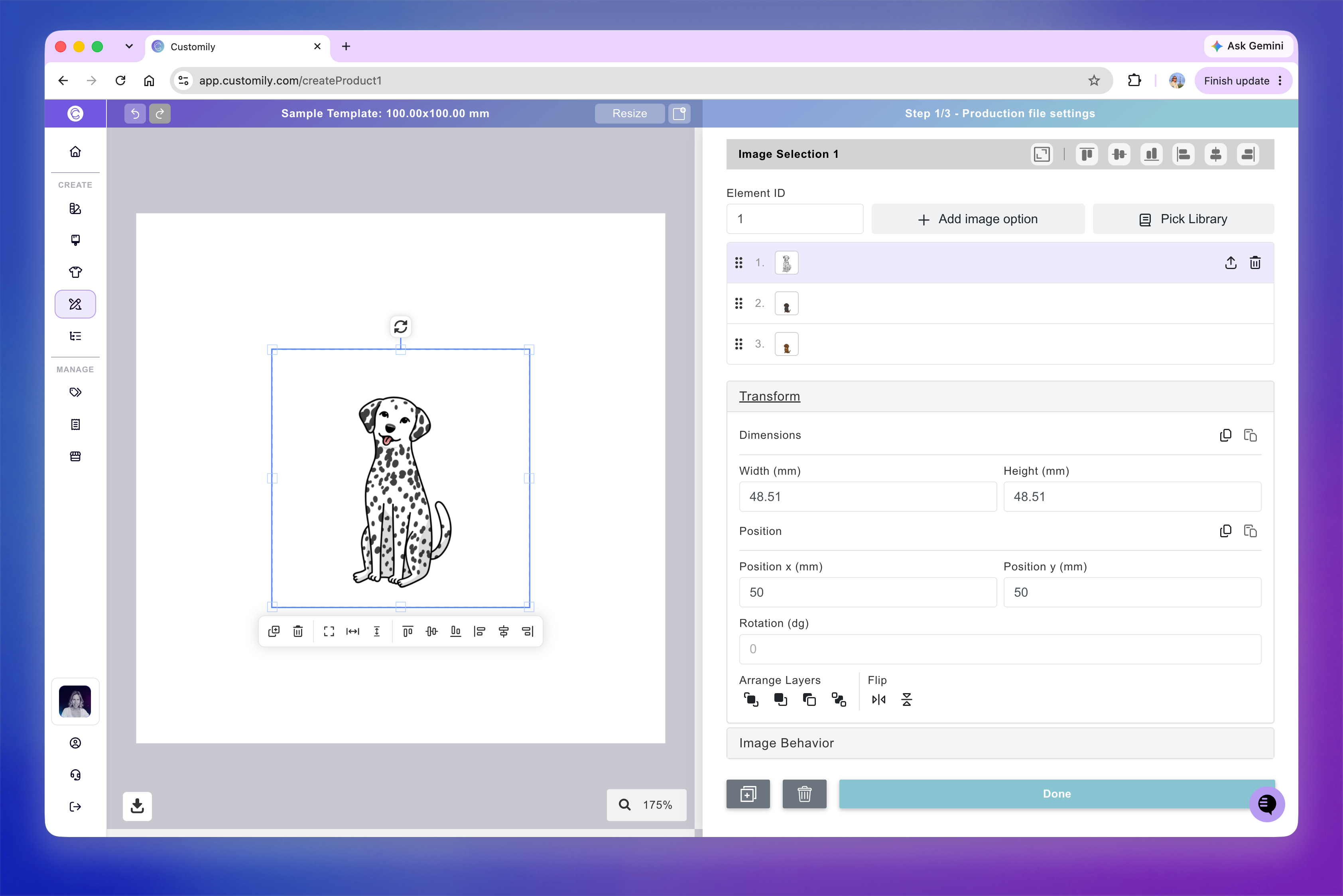Click the Width (mm) input field
Viewport: 1343px width, 896px height.
point(868,497)
